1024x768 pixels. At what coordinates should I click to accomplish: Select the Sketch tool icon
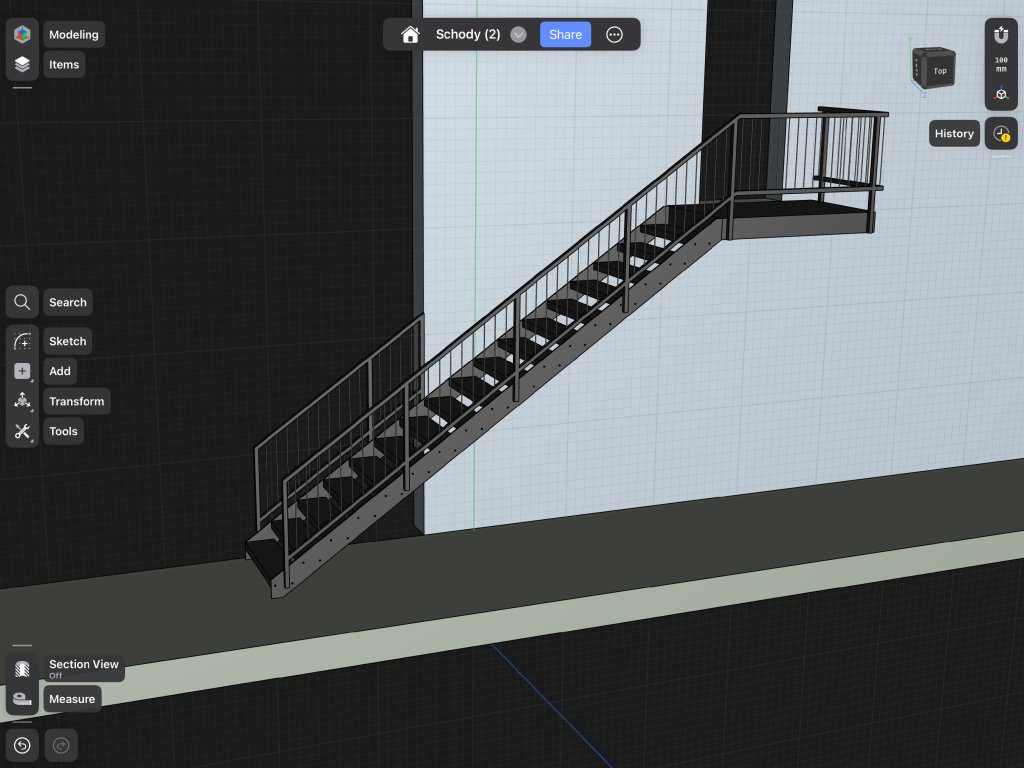(22, 341)
